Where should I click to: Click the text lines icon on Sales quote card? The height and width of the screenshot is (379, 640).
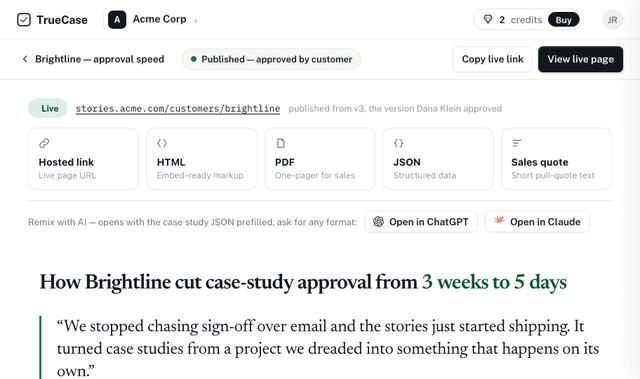(x=517, y=143)
